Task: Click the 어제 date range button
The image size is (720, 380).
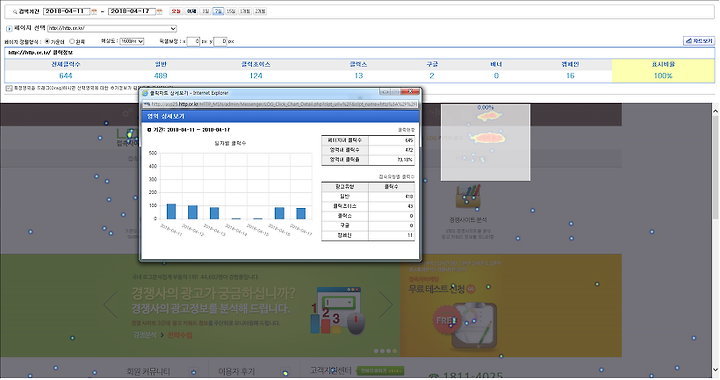Action: (191, 11)
